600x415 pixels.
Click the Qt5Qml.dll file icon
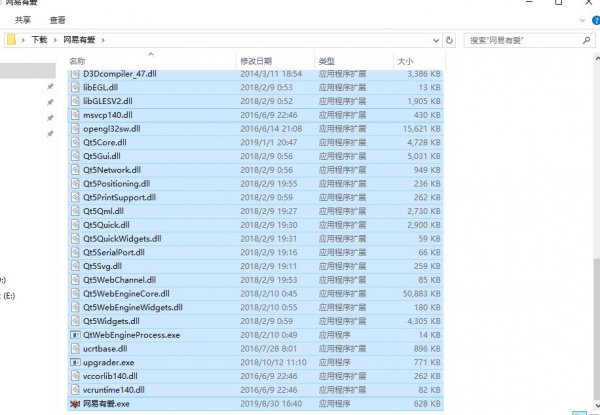tap(75, 211)
